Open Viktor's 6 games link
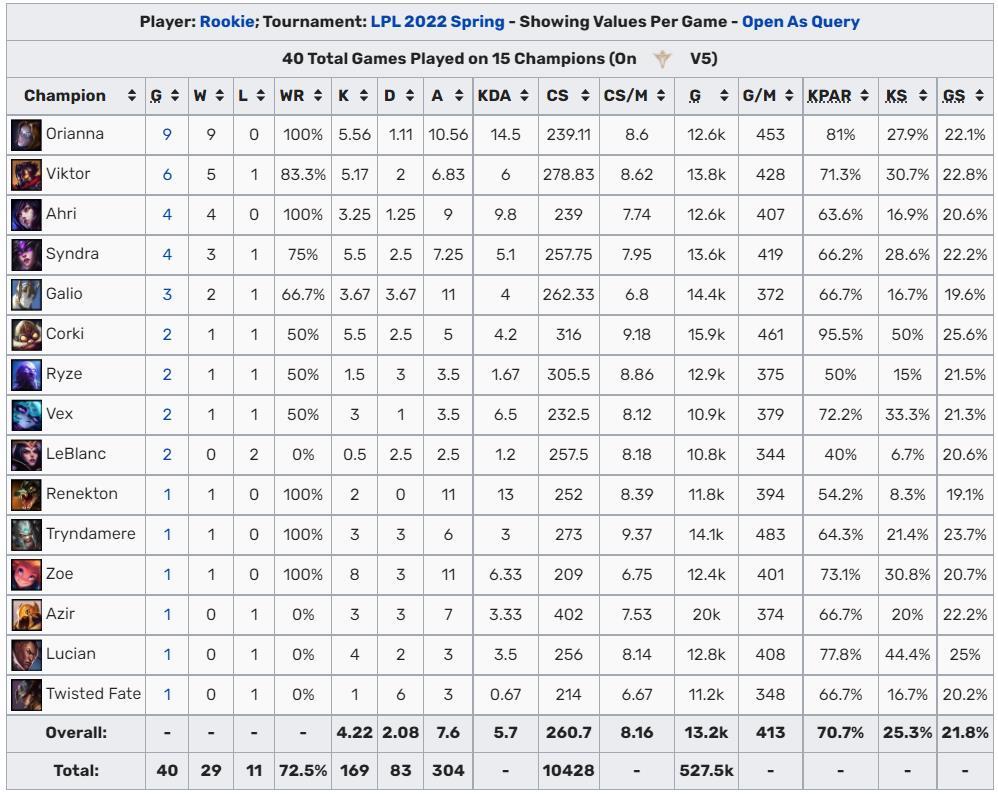998x794 pixels. 167,174
